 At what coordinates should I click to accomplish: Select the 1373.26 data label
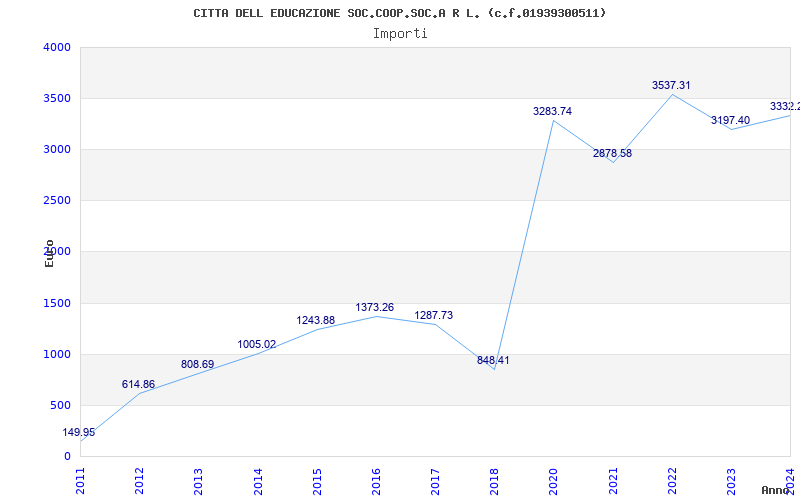tap(375, 308)
